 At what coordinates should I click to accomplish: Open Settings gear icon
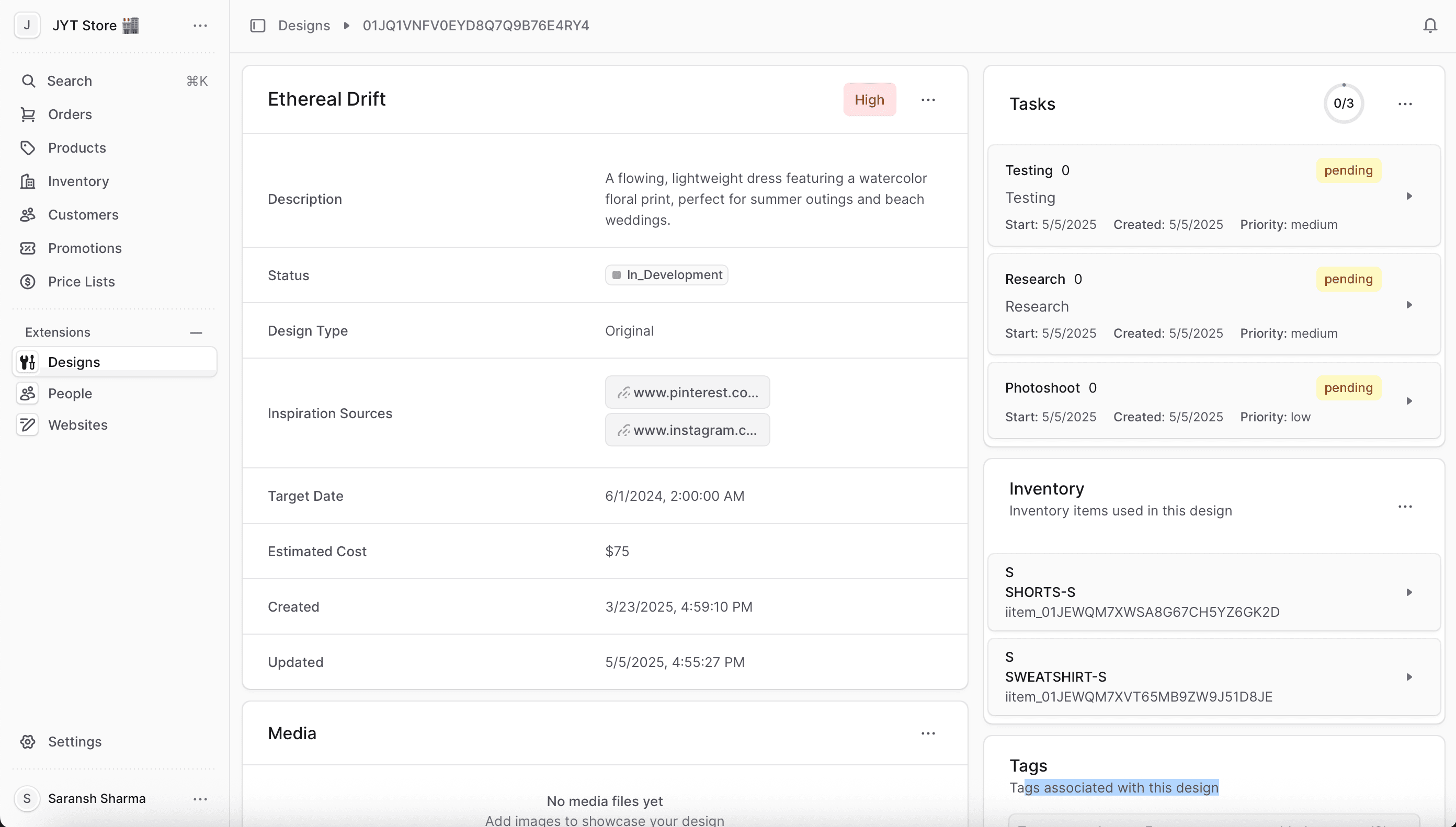(x=28, y=741)
